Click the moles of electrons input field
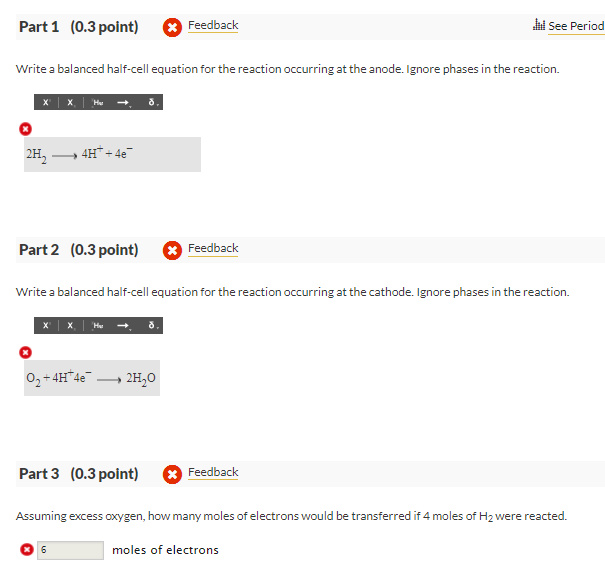The width and height of the screenshot is (605, 572). 71,550
